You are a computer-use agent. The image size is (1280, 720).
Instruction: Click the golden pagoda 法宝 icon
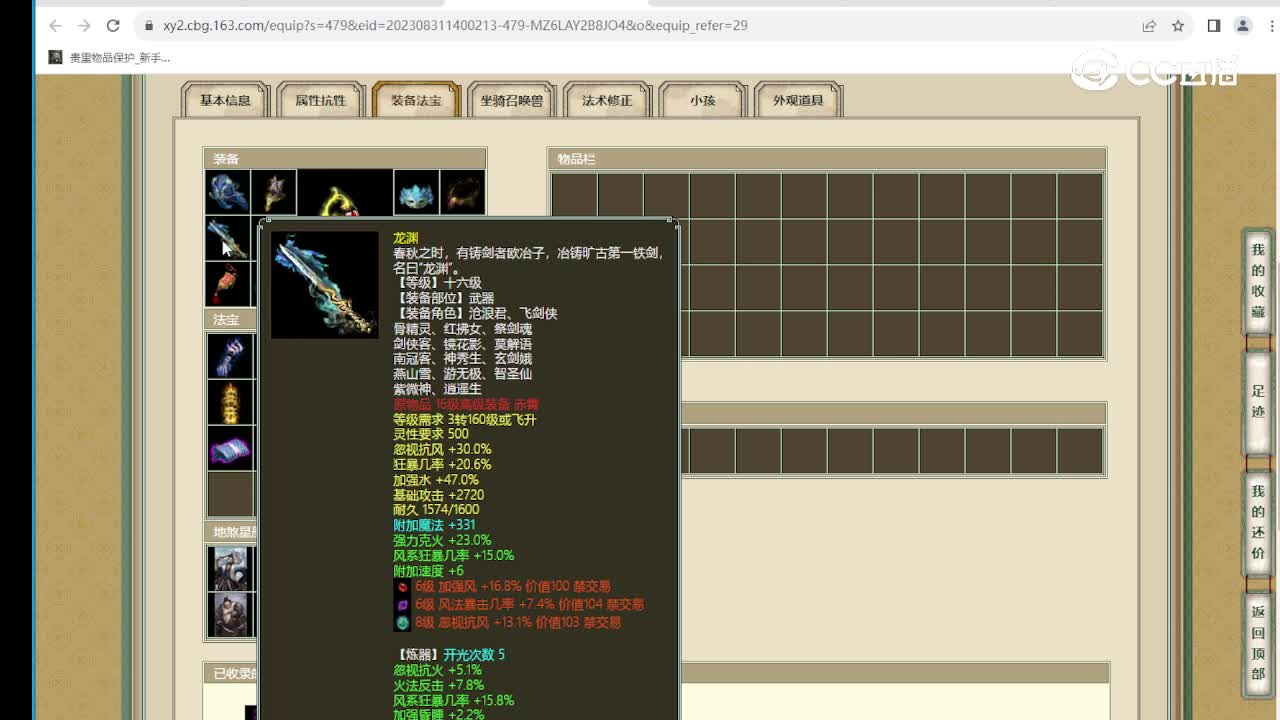point(230,402)
